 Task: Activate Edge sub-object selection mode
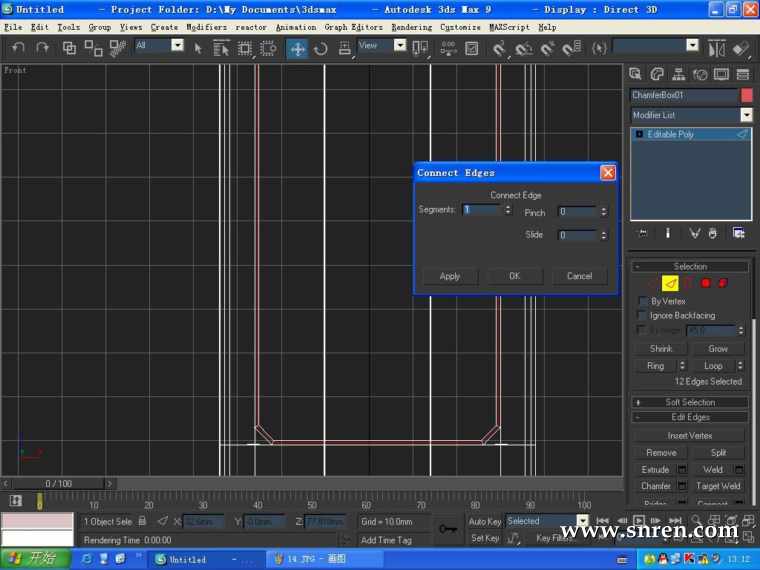(x=670, y=284)
